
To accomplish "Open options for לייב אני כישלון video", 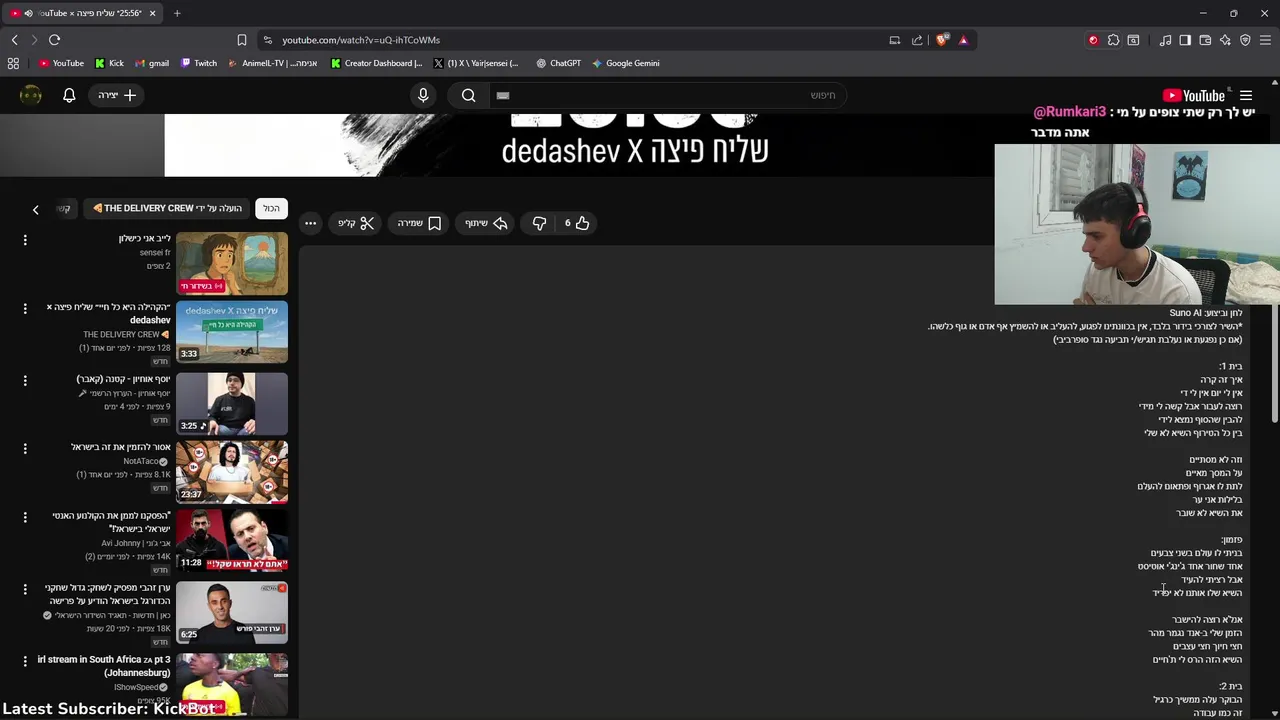I will [25, 240].
